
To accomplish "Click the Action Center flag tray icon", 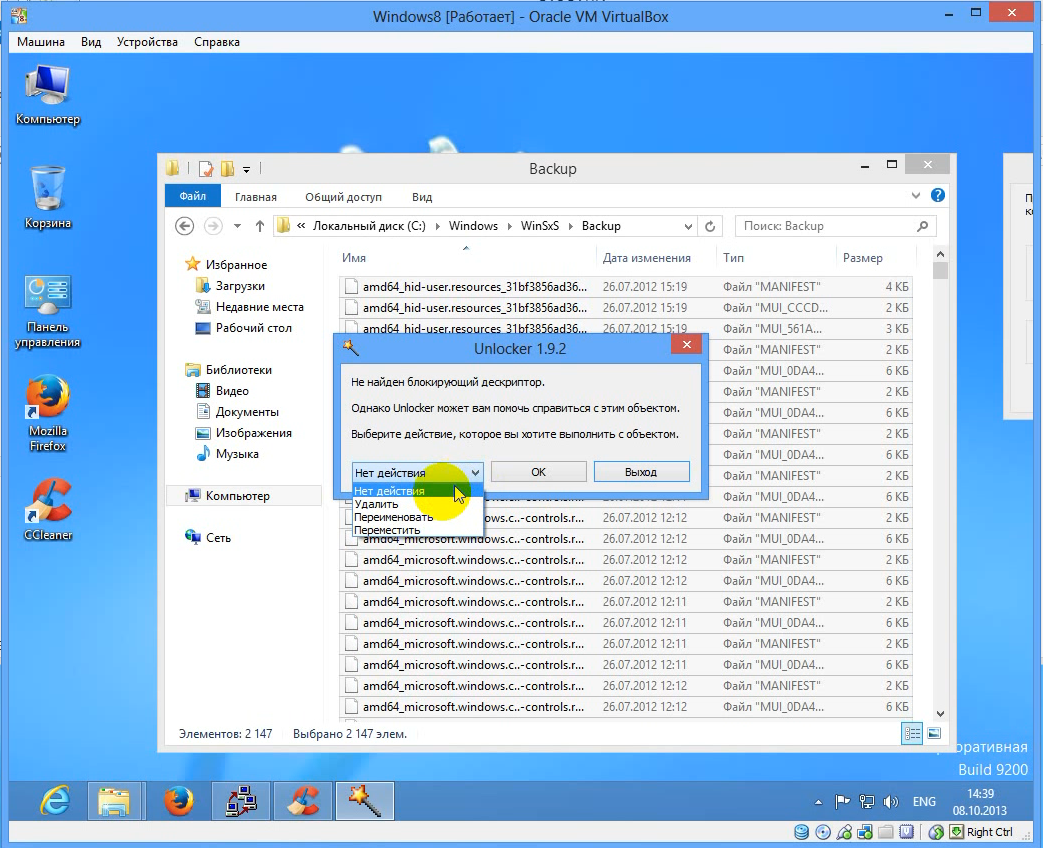I will click(x=843, y=801).
